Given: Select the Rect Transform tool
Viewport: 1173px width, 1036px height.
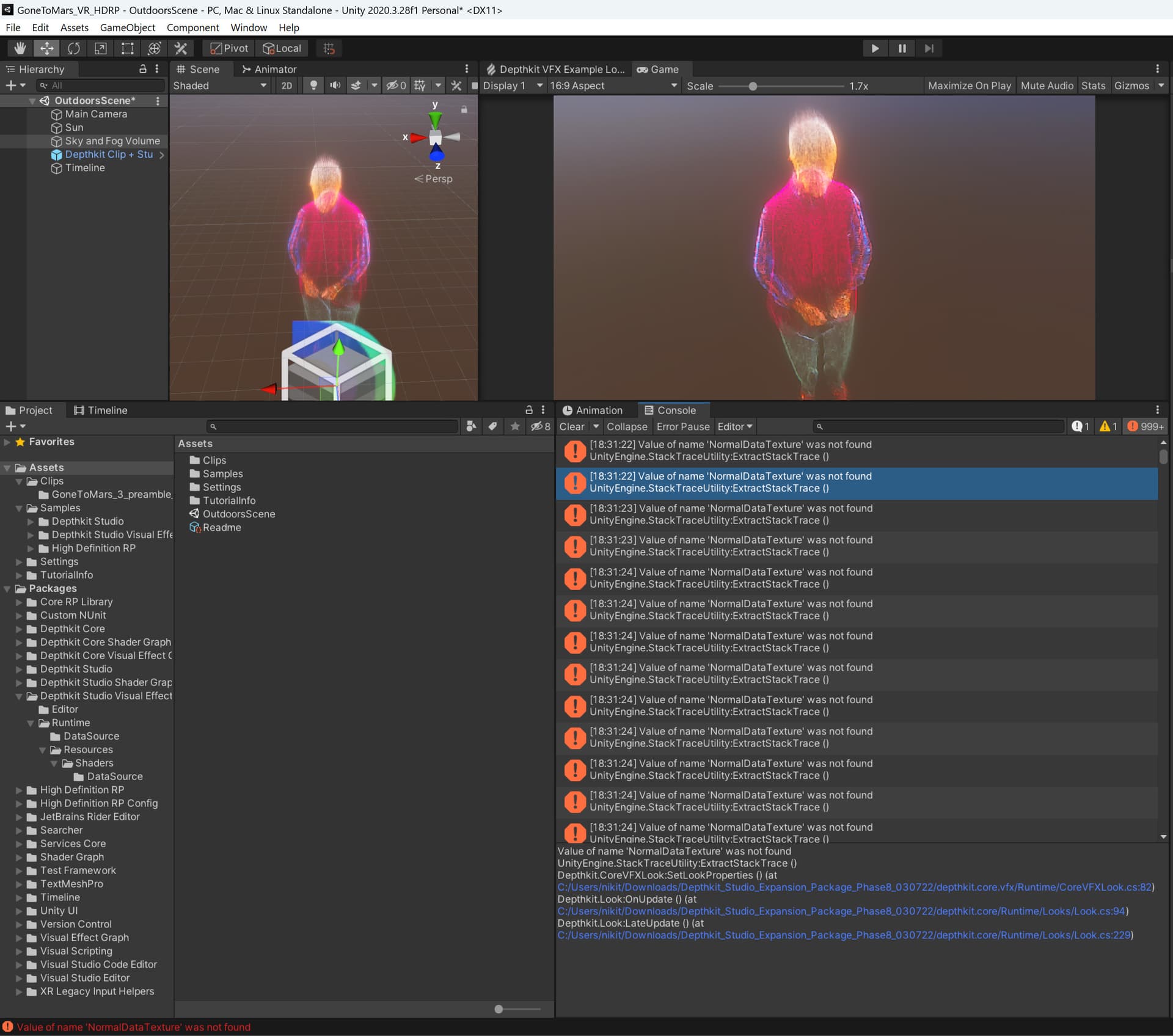Looking at the screenshot, I should [x=127, y=48].
